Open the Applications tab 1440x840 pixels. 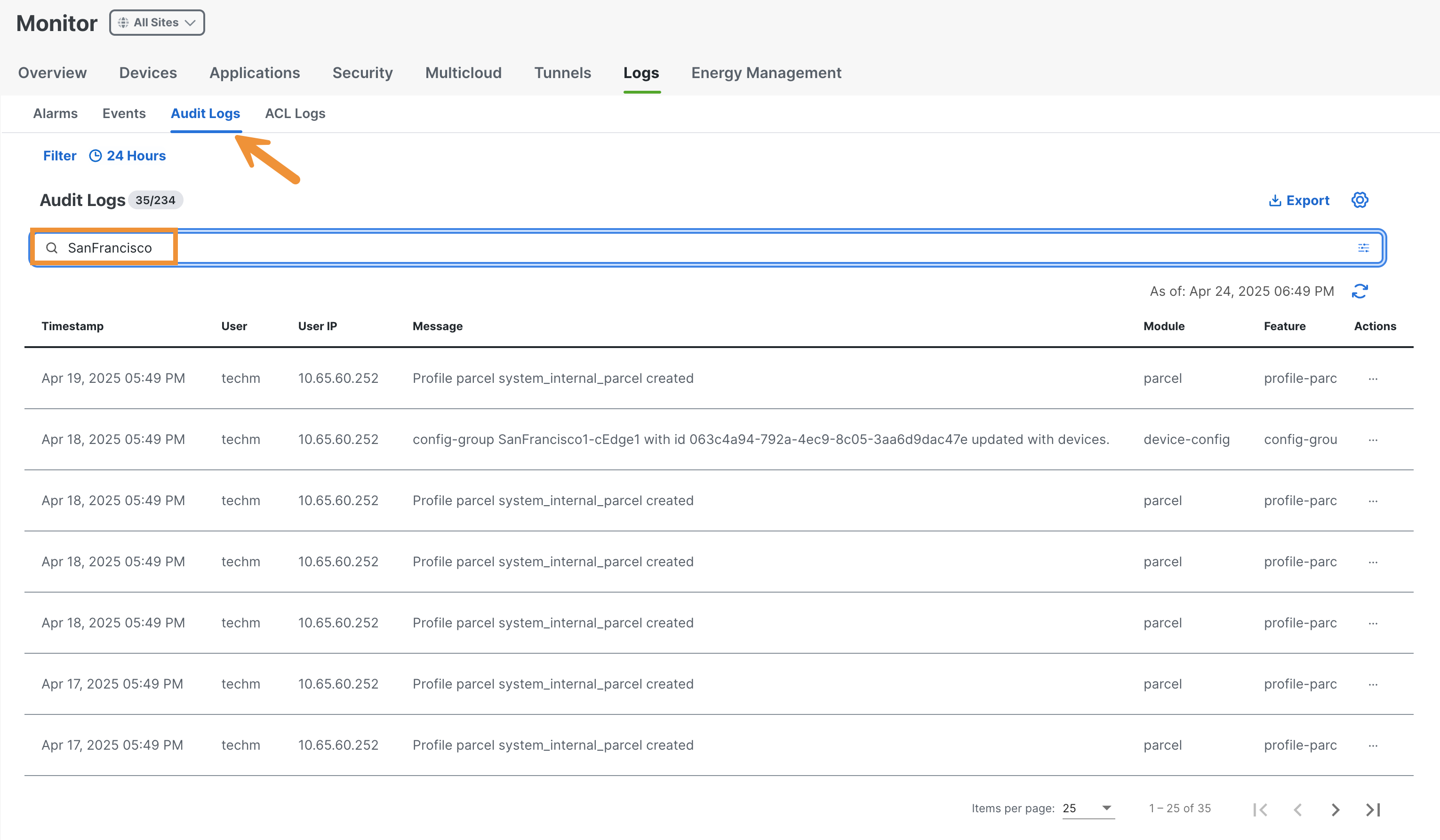point(255,72)
